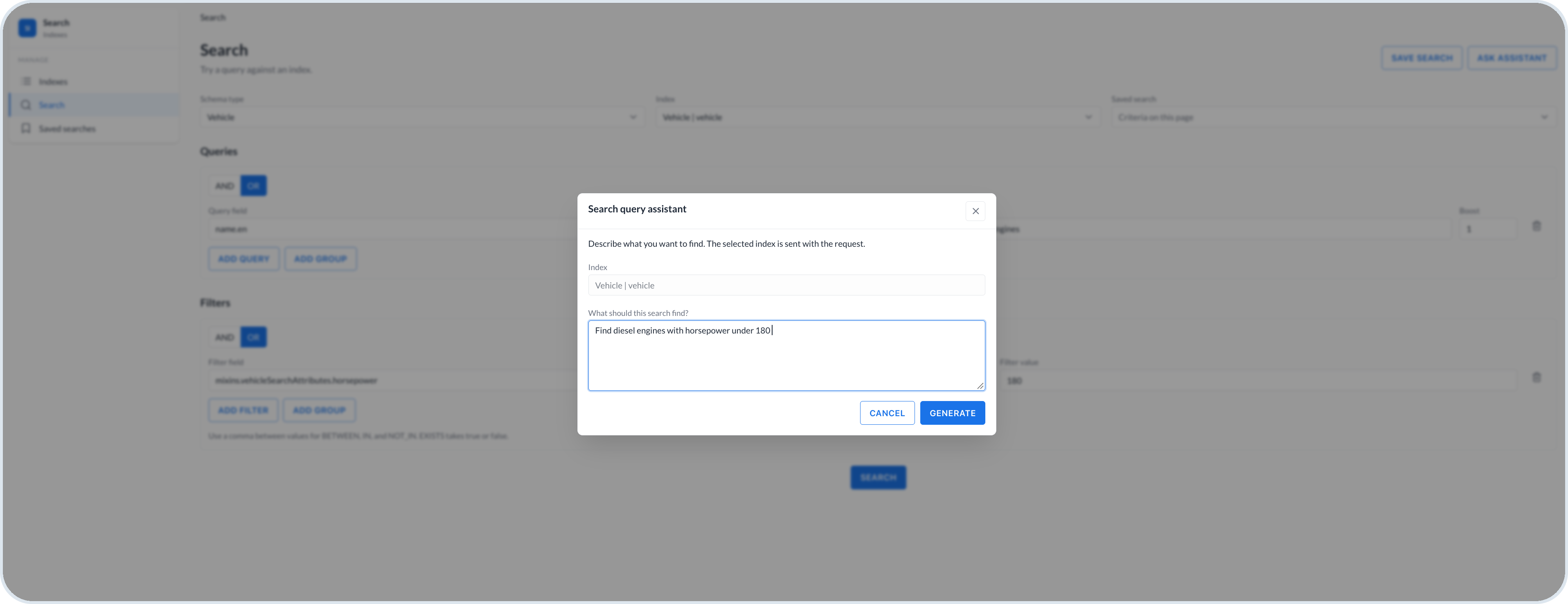1568x604 pixels.
Task: Click Add Filter button
Action: 243,410
